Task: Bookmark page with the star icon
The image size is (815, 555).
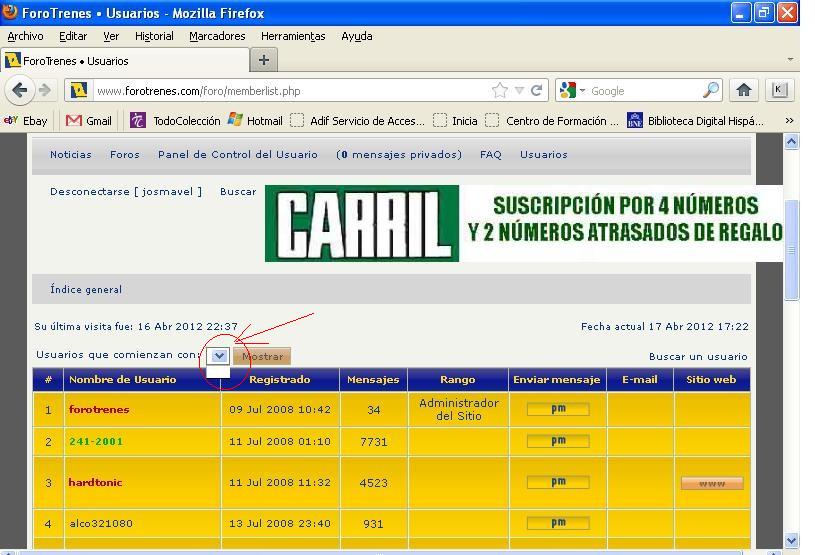Action: [499, 91]
